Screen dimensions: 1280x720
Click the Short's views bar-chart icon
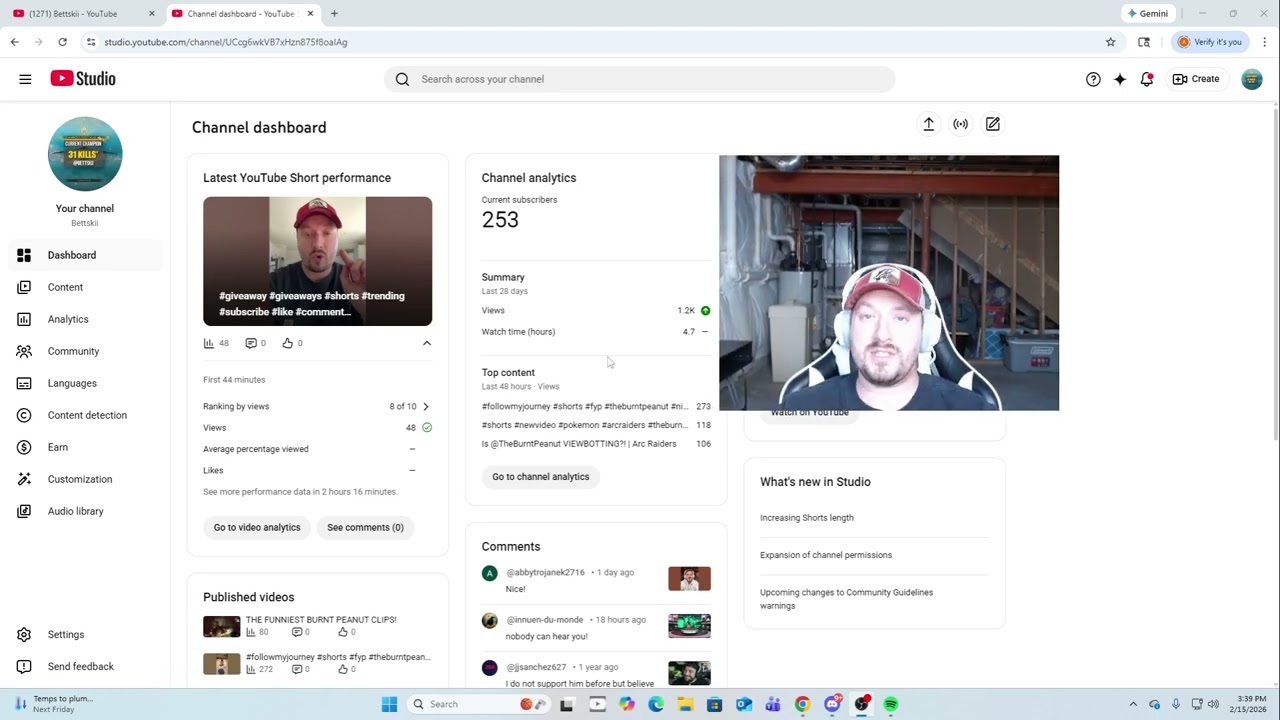pyautogui.click(x=209, y=343)
